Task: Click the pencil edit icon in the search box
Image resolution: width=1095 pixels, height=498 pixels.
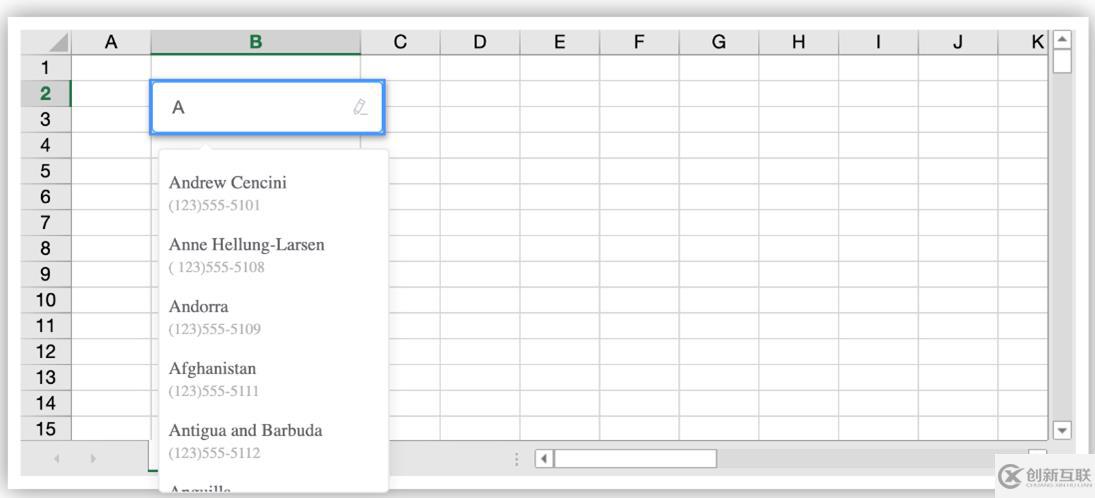Action: point(360,107)
